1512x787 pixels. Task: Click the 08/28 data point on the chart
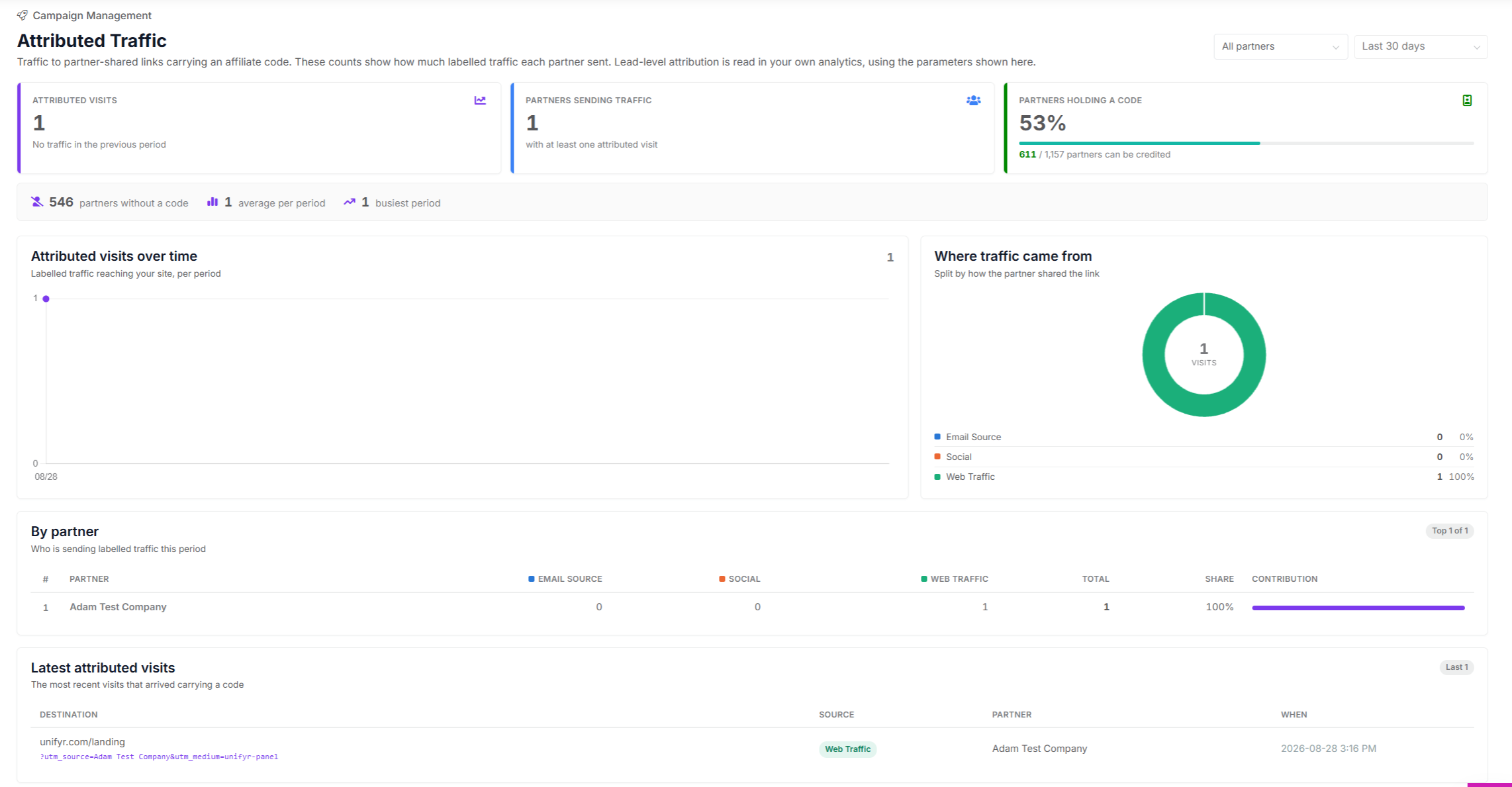coord(46,299)
